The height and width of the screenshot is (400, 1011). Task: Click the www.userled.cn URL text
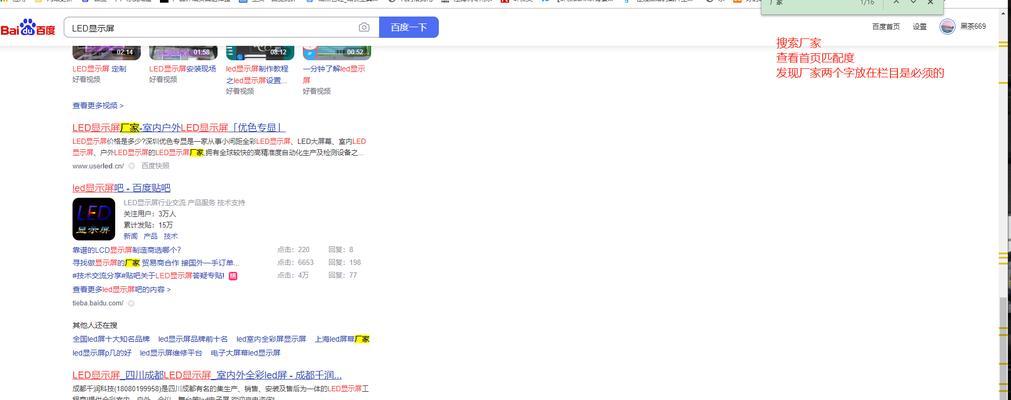(98, 166)
